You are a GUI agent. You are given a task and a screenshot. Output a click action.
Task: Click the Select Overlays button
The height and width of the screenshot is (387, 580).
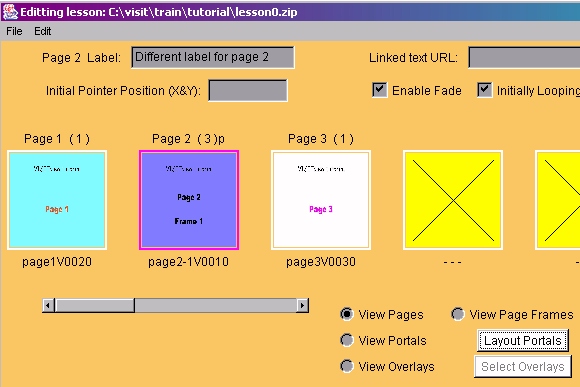click(523, 366)
